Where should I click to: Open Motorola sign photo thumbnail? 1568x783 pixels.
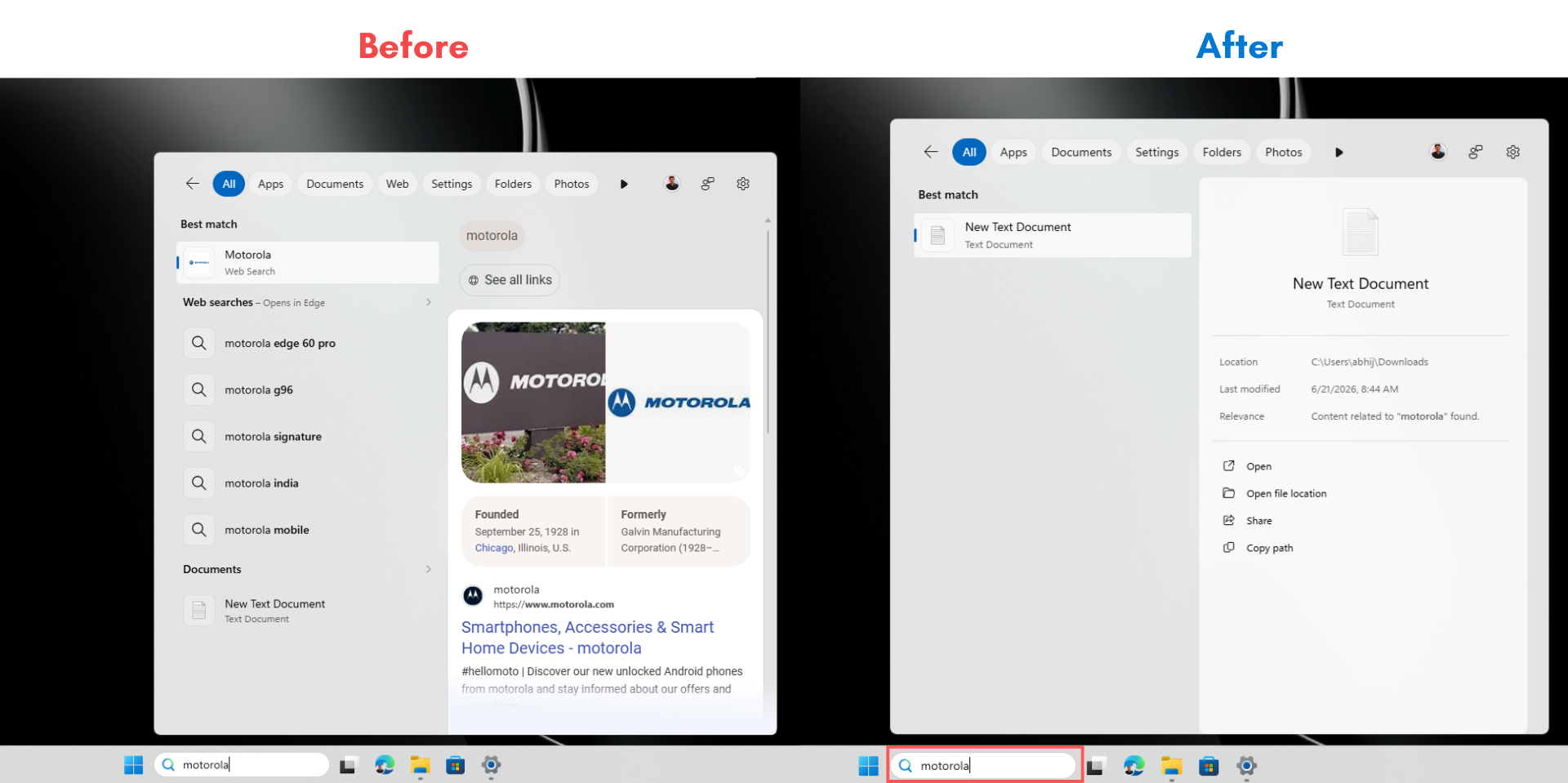tap(533, 403)
